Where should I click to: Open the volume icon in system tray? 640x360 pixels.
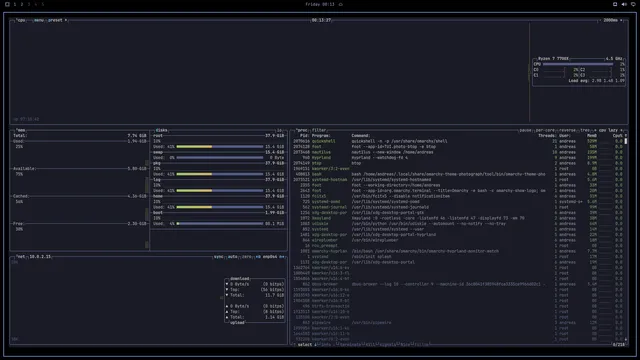624,4
